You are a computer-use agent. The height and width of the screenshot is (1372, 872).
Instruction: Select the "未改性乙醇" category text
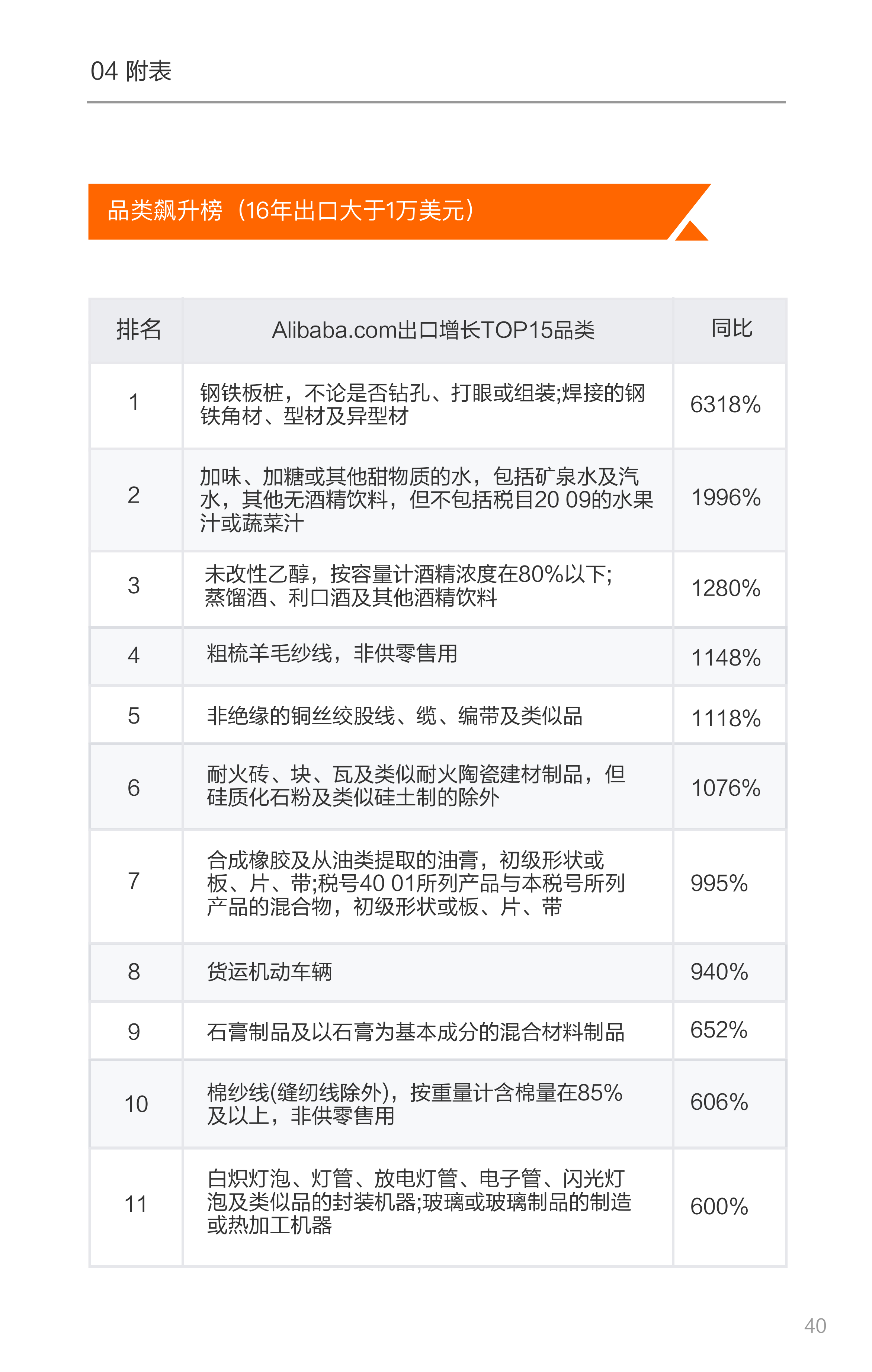click(408, 586)
